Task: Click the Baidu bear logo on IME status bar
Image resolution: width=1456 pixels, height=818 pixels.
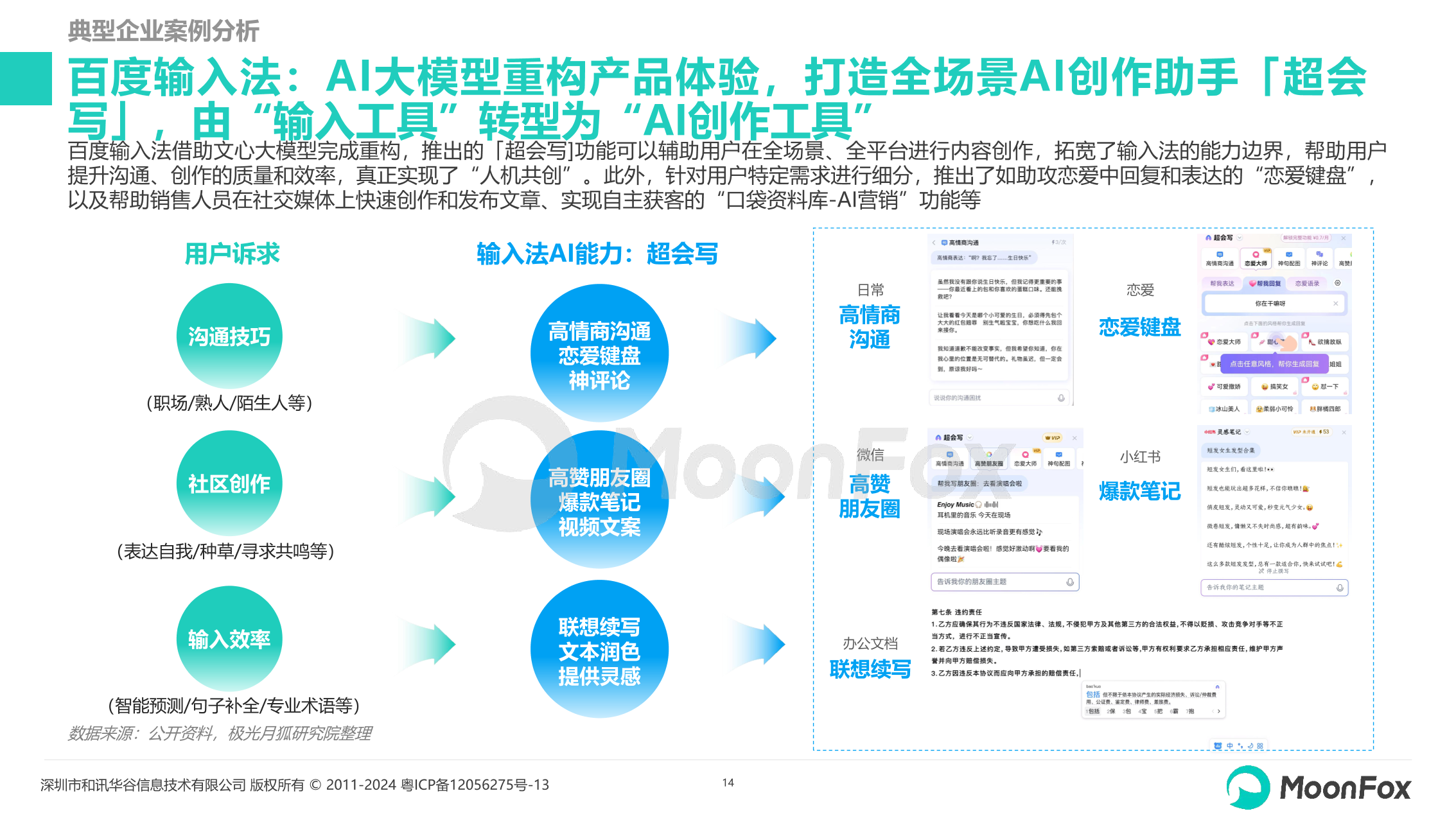Action: coord(1218,746)
